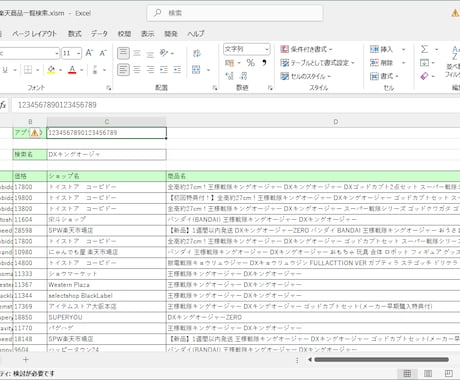Click the merge and center icon
The image size is (460, 380).
click(x=196, y=70)
